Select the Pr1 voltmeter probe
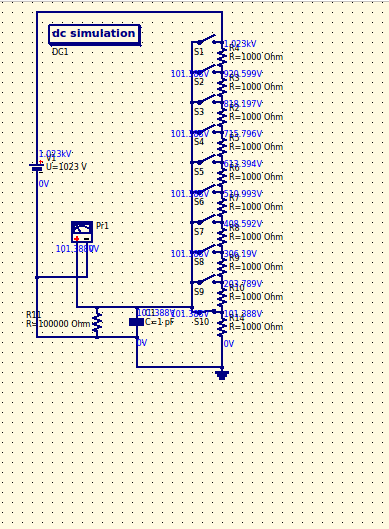This screenshot has width=389, height=529. [x=82, y=232]
